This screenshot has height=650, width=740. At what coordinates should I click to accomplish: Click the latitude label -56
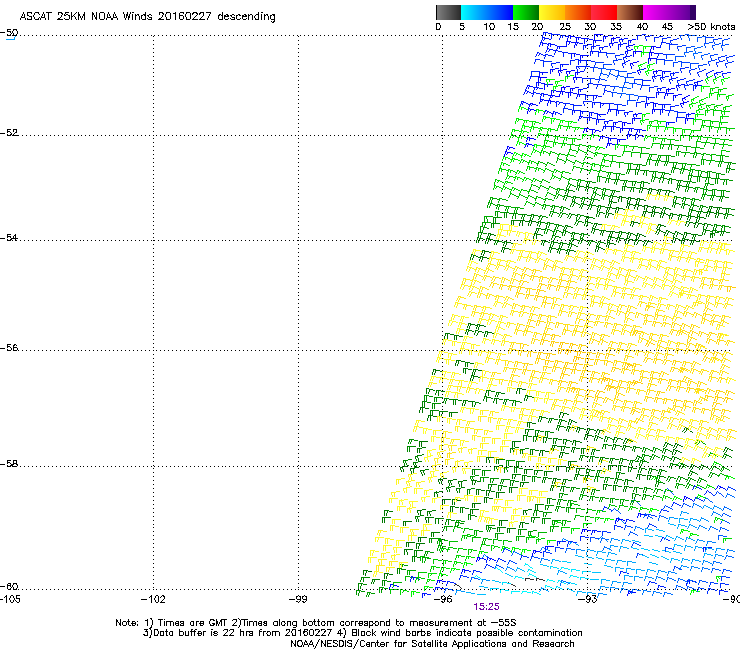pyautogui.click(x=9, y=348)
